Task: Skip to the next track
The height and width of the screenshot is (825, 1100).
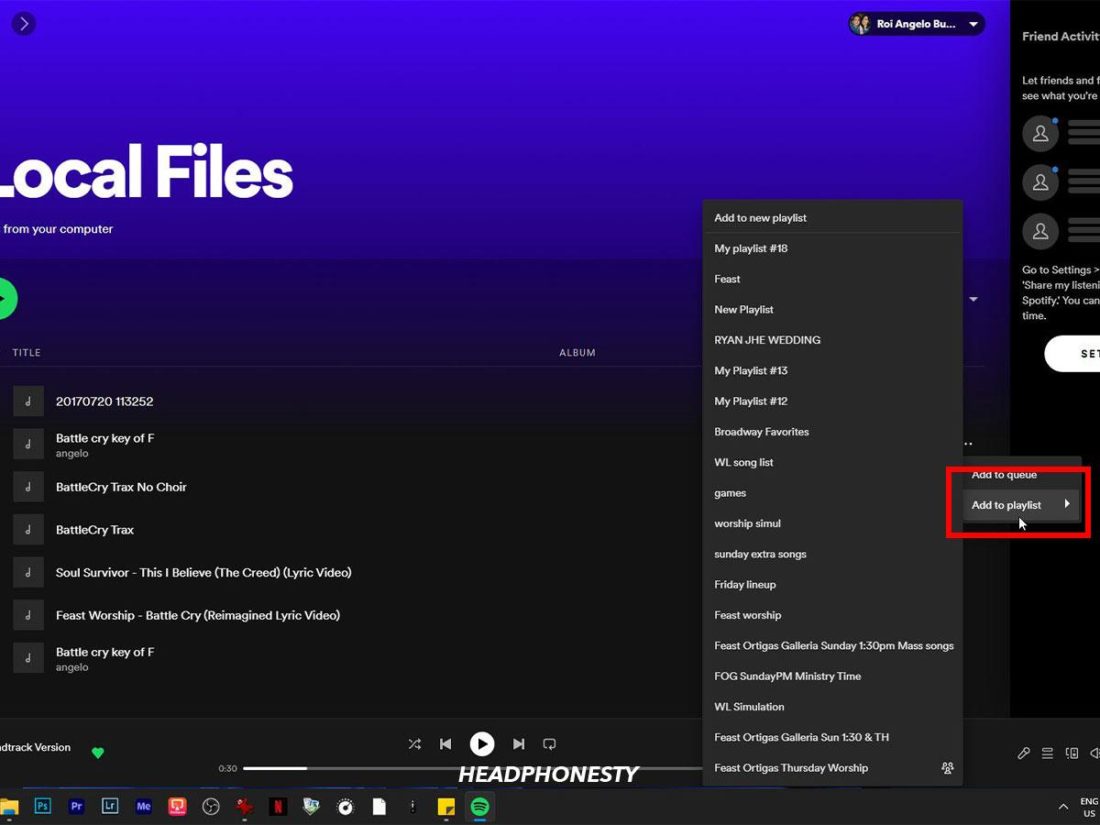Action: click(x=518, y=744)
